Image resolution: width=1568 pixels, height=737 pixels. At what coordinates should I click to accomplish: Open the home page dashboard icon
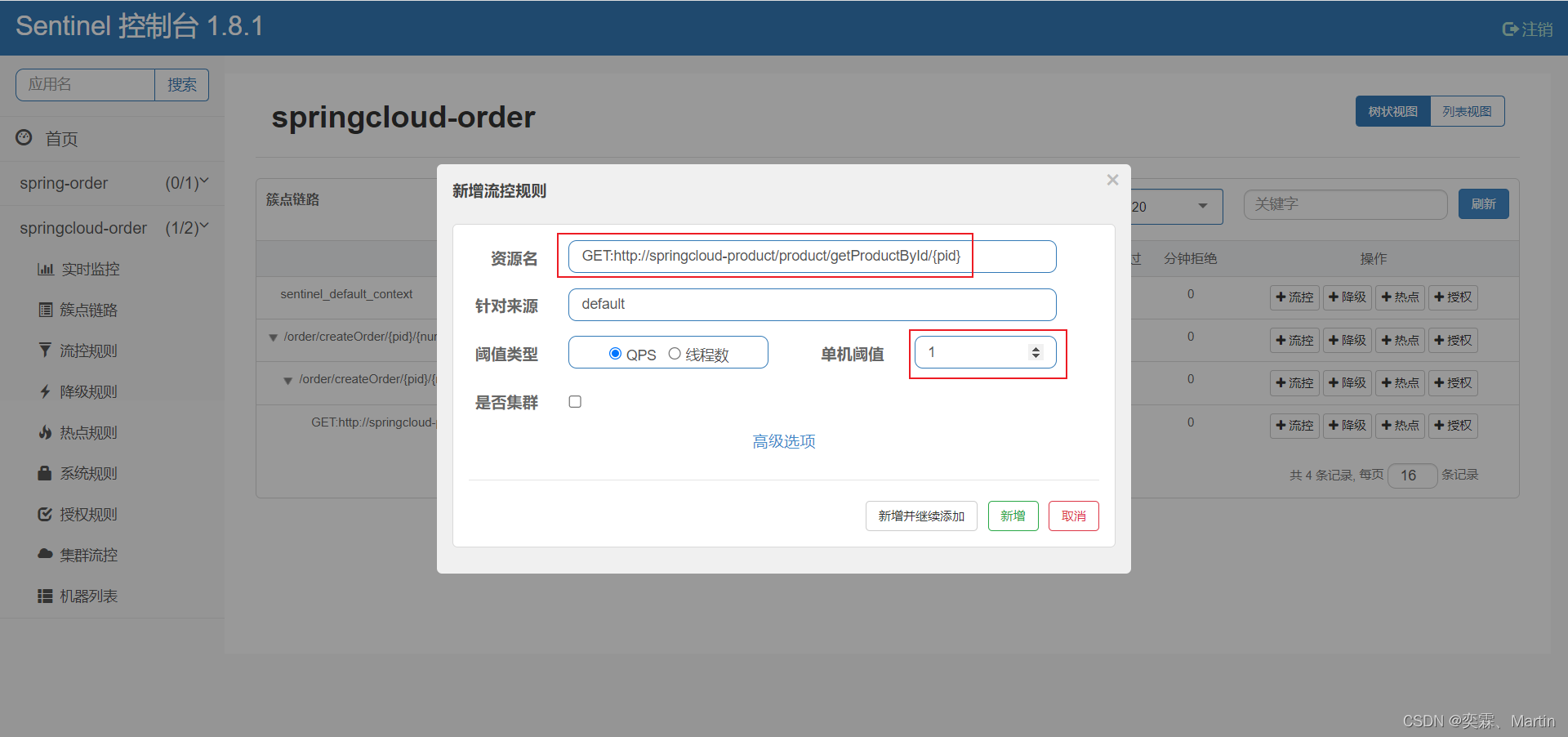tap(24, 138)
